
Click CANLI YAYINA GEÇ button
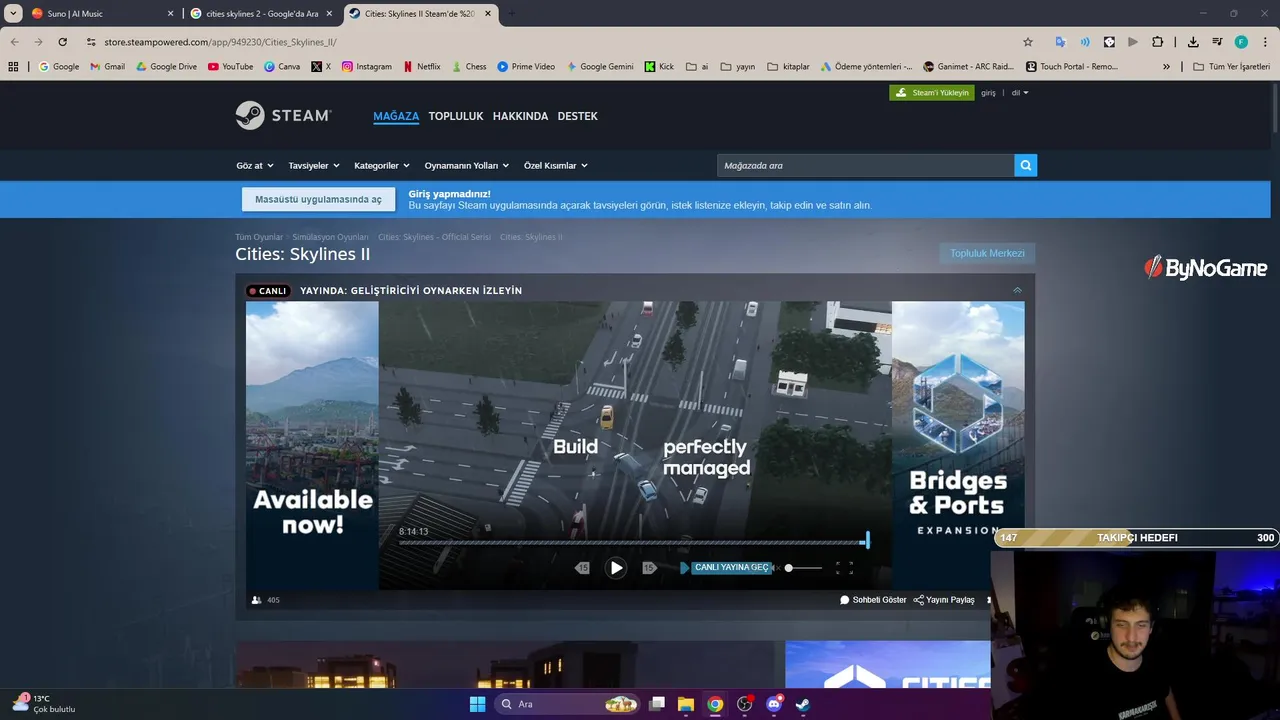coord(731,568)
